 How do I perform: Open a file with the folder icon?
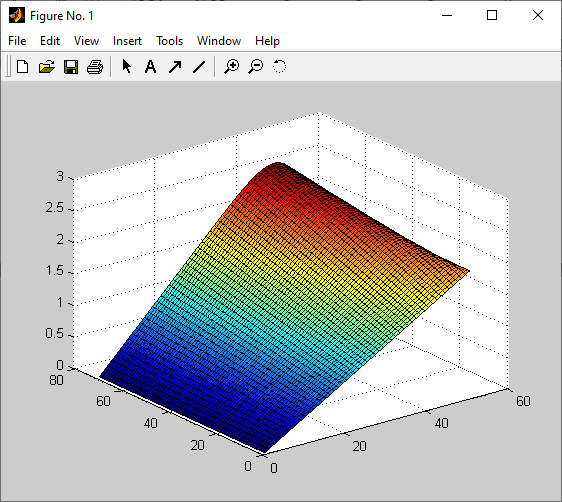47,67
